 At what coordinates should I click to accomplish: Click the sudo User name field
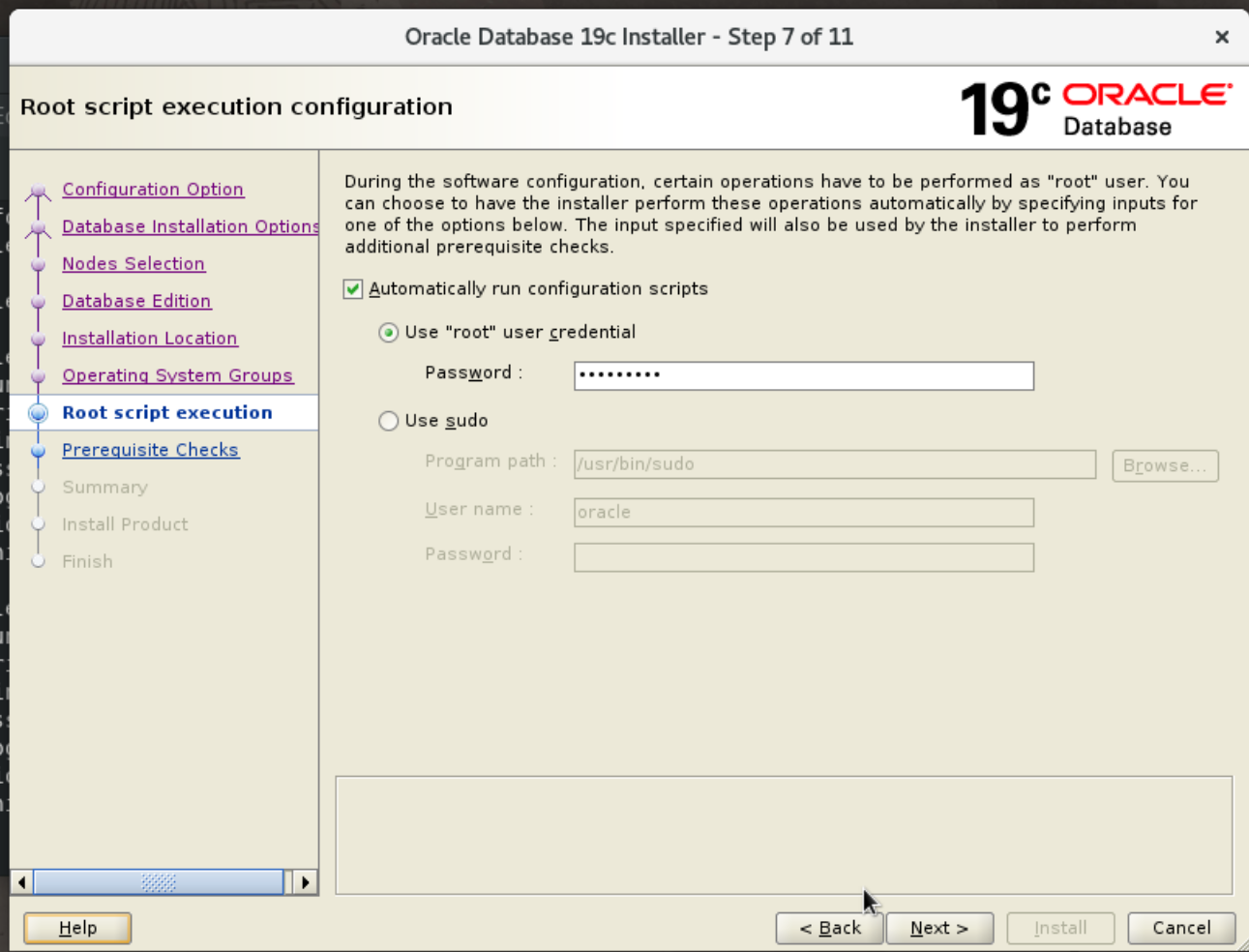(x=804, y=512)
